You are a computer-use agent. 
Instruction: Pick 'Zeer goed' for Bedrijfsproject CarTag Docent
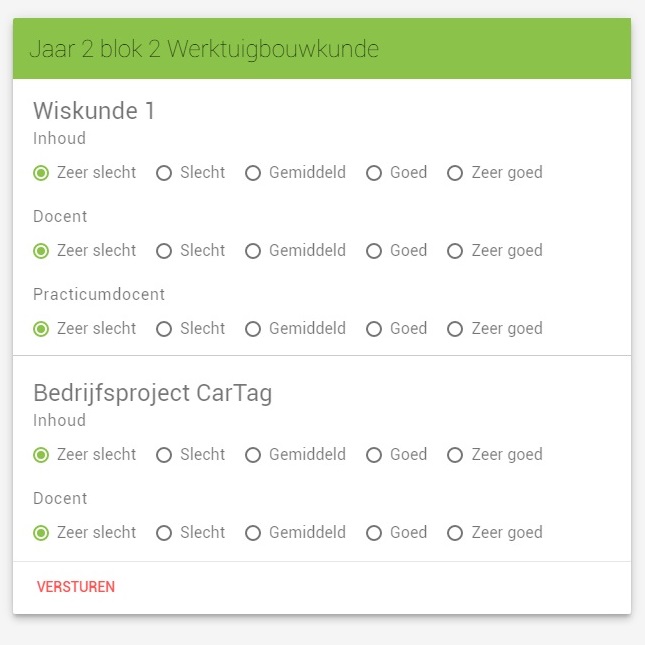click(x=455, y=533)
